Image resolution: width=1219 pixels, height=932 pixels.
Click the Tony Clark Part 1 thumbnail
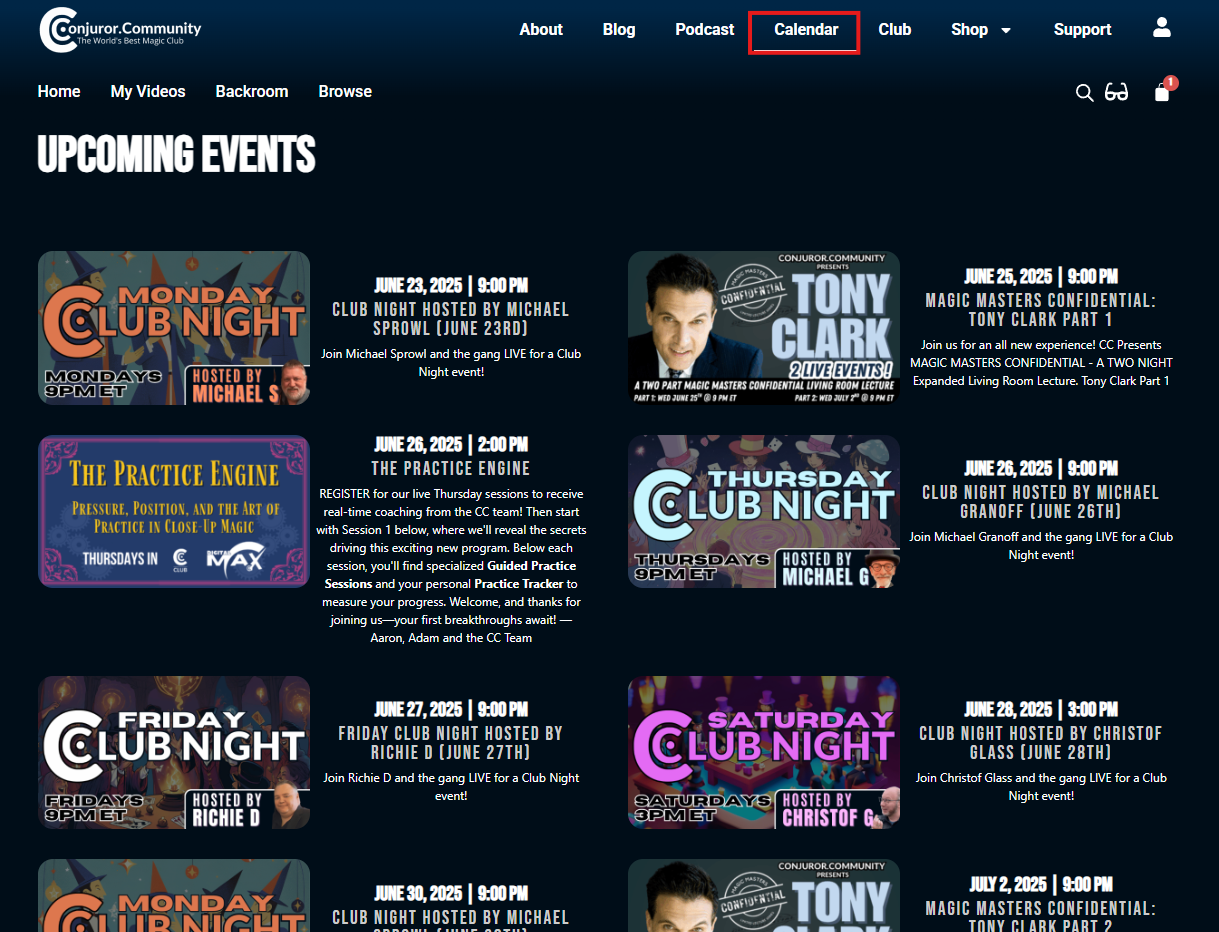(x=764, y=328)
